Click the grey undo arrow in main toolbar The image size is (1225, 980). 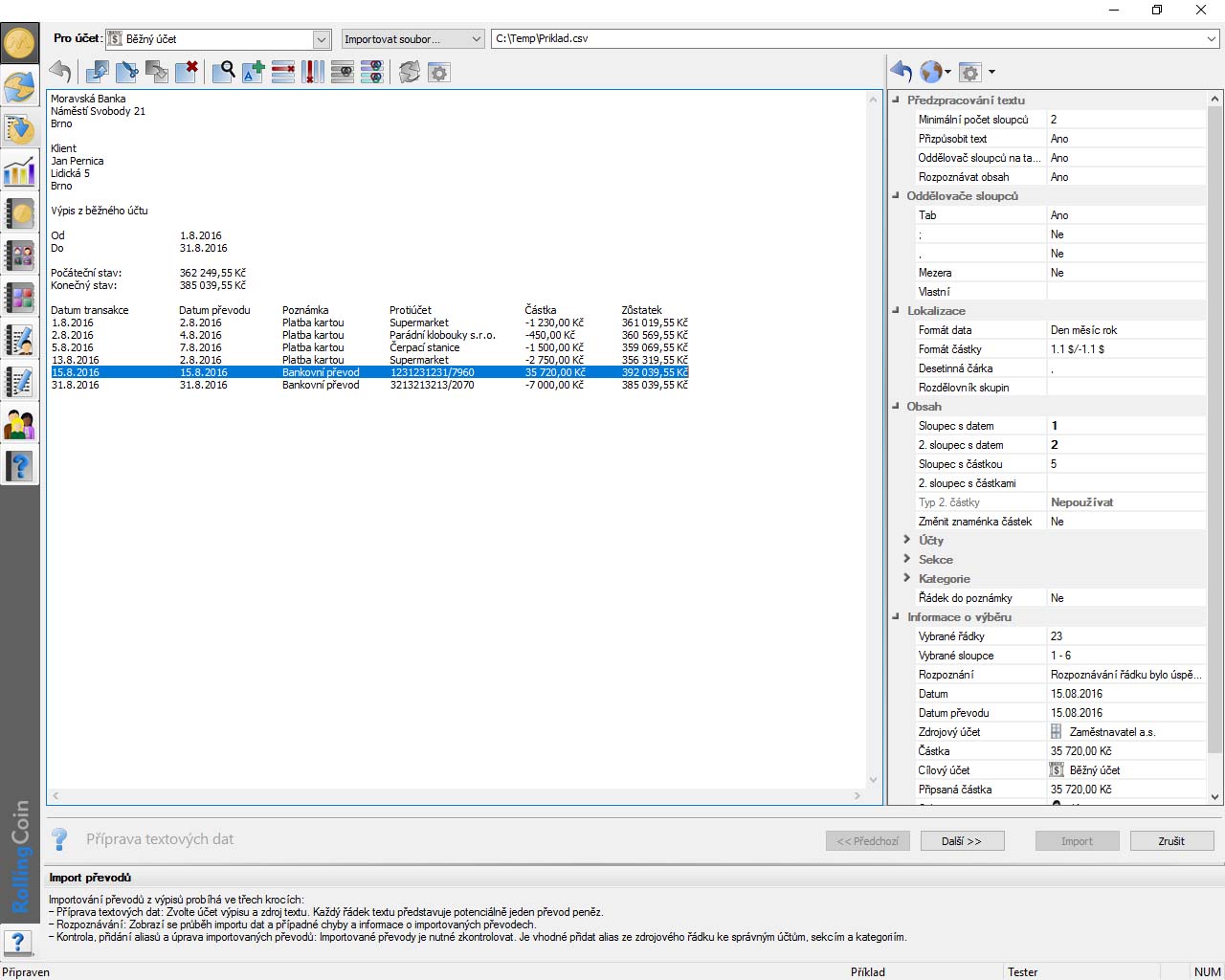(x=60, y=72)
